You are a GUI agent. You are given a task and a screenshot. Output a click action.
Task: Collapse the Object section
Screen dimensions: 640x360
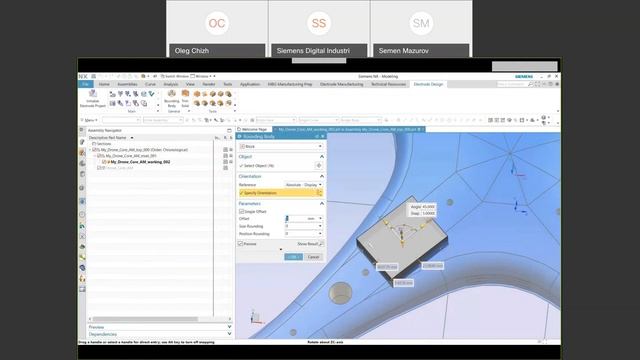322,157
